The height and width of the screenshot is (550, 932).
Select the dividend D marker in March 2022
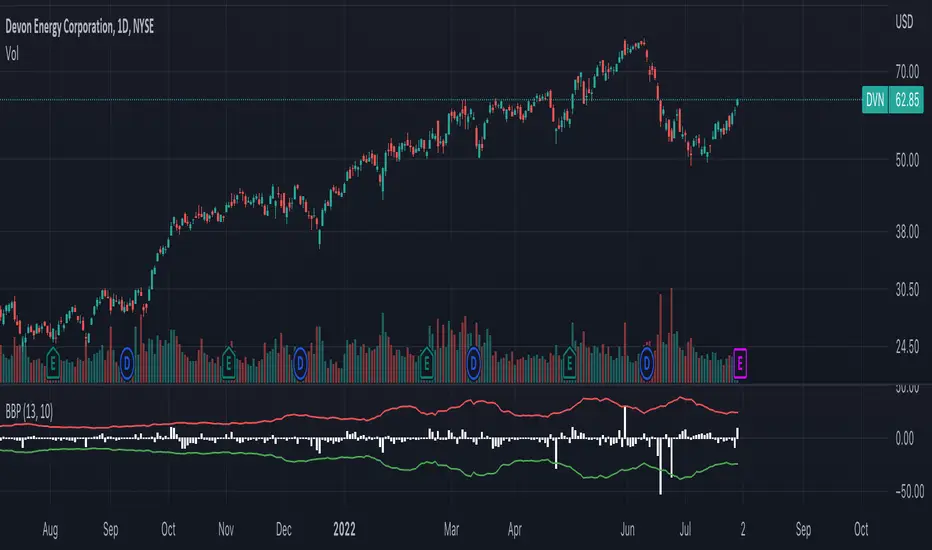coord(473,363)
